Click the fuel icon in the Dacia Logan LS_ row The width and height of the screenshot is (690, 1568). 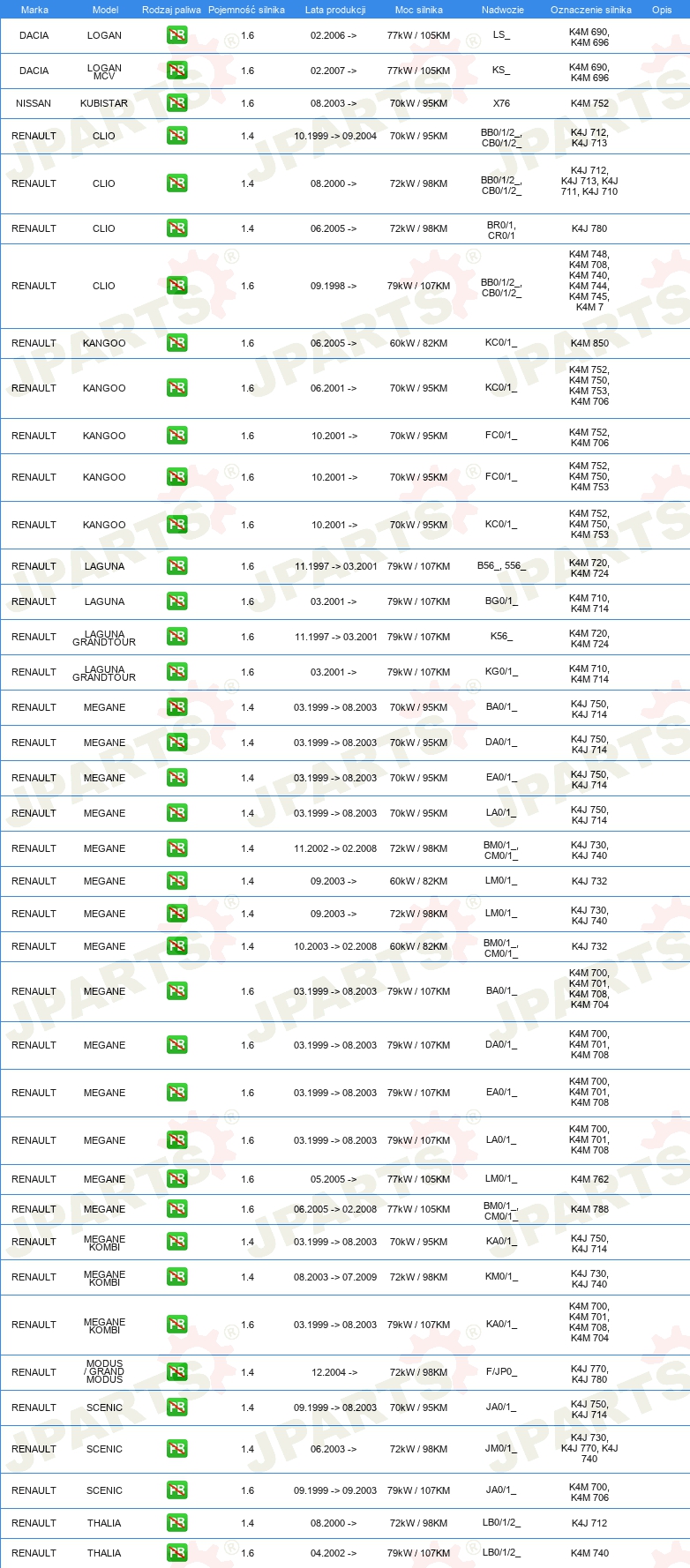[176, 36]
